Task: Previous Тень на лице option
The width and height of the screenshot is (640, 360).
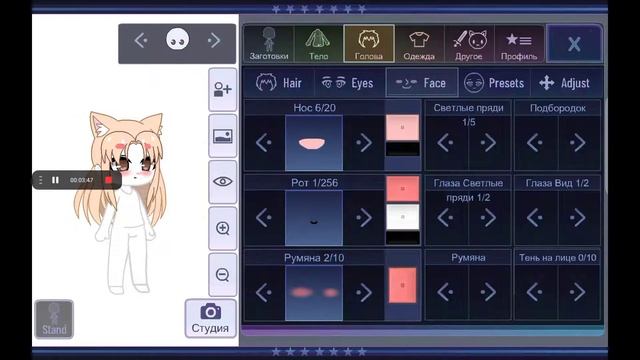Action: coord(536,292)
